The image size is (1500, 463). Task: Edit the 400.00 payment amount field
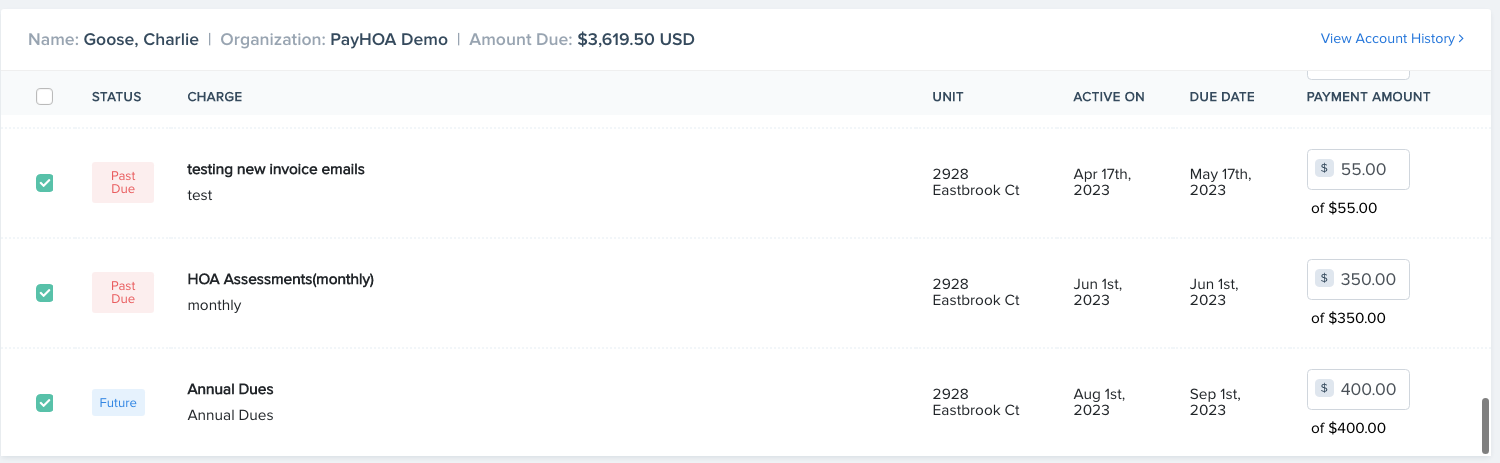pos(1370,390)
